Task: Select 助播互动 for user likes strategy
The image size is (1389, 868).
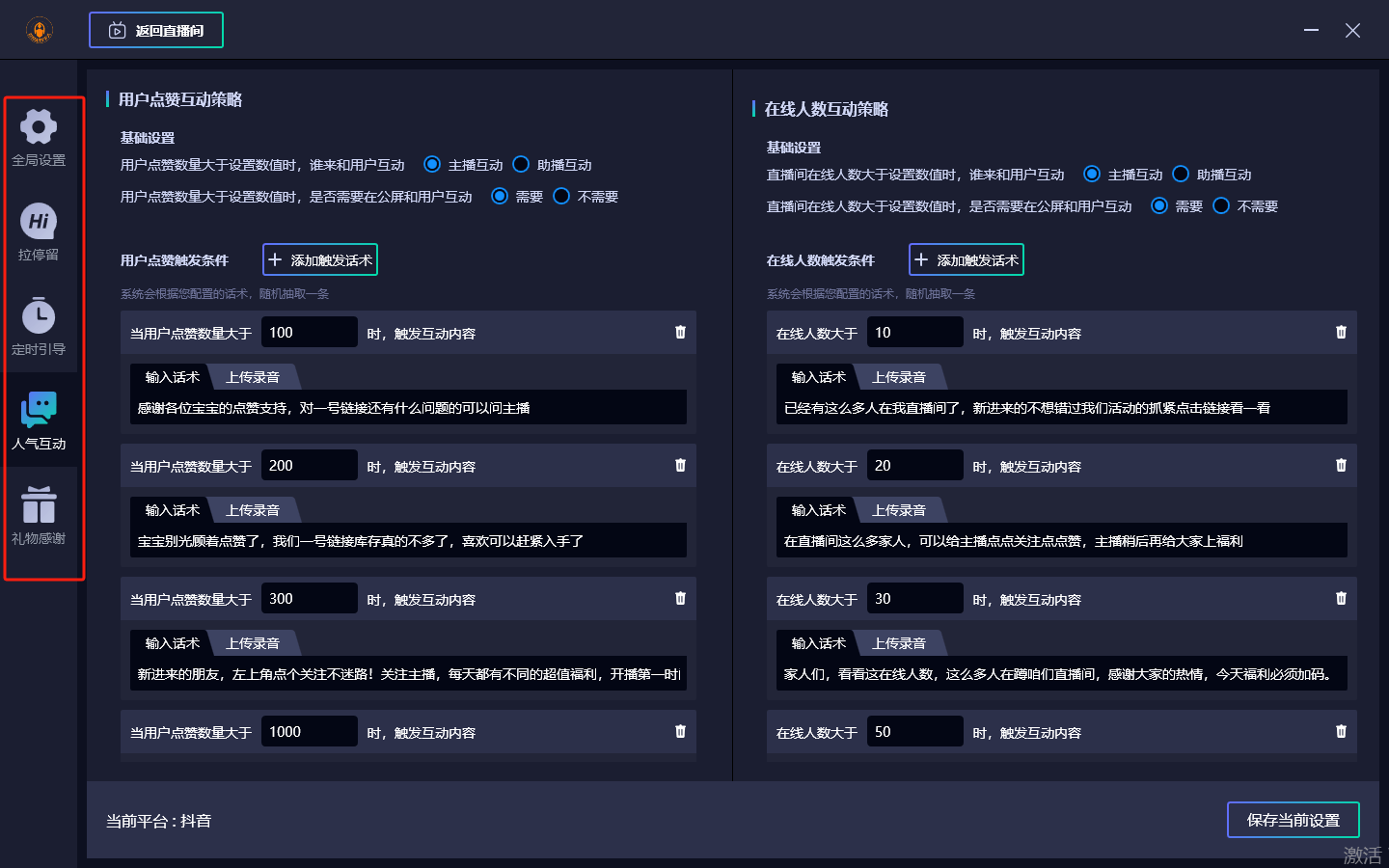Action: 521,164
